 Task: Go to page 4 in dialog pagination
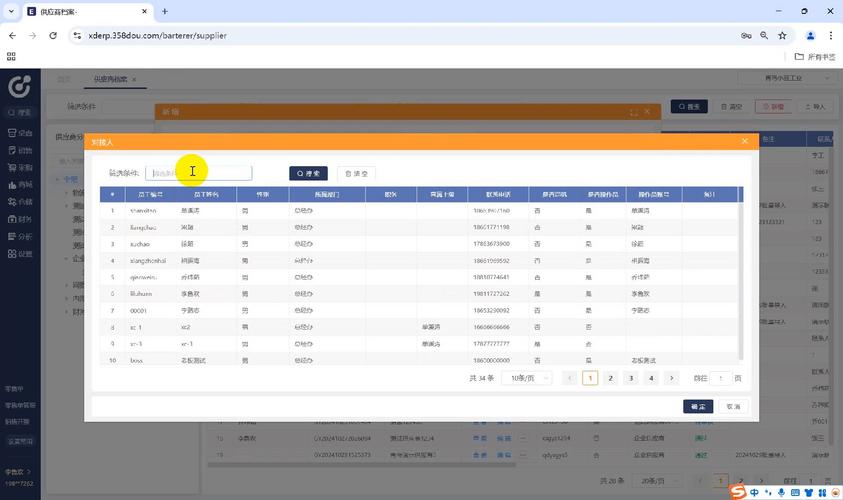[x=651, y=378]
